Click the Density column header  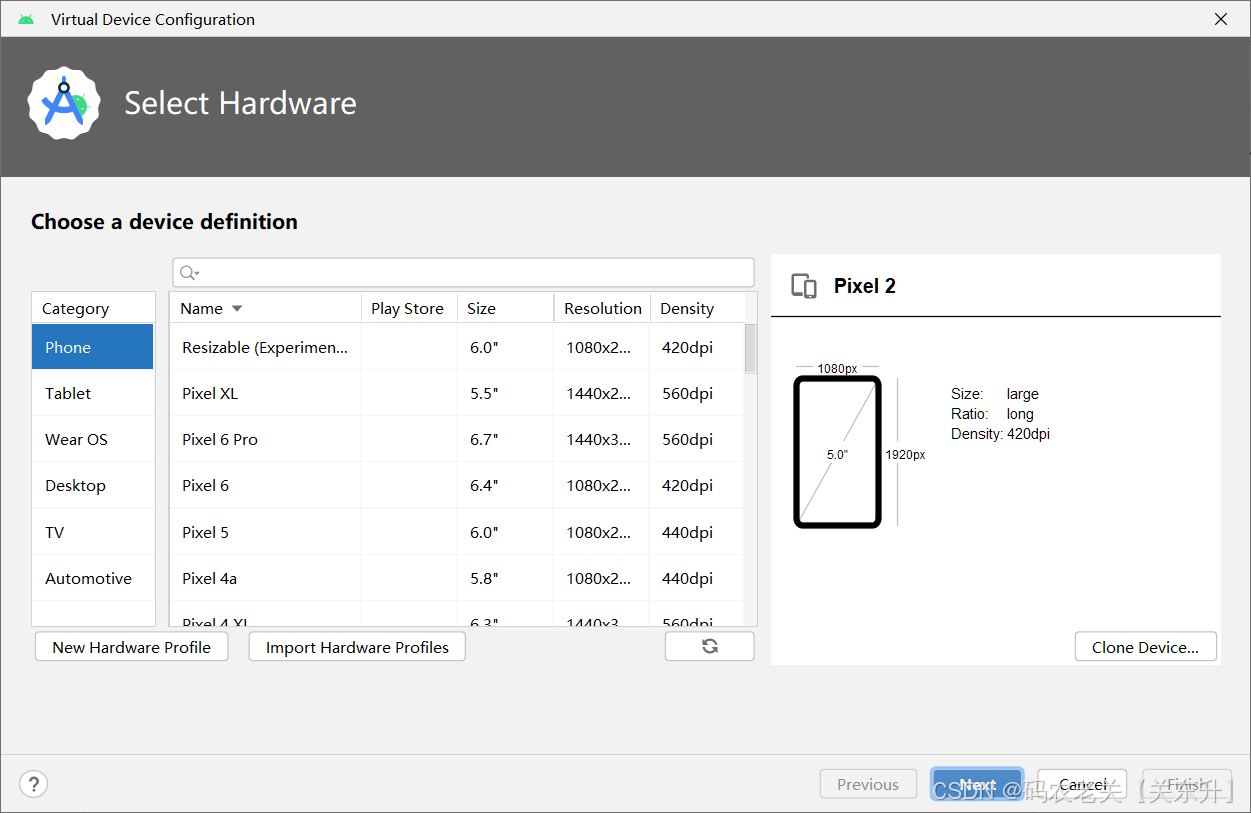pos(698,308)
